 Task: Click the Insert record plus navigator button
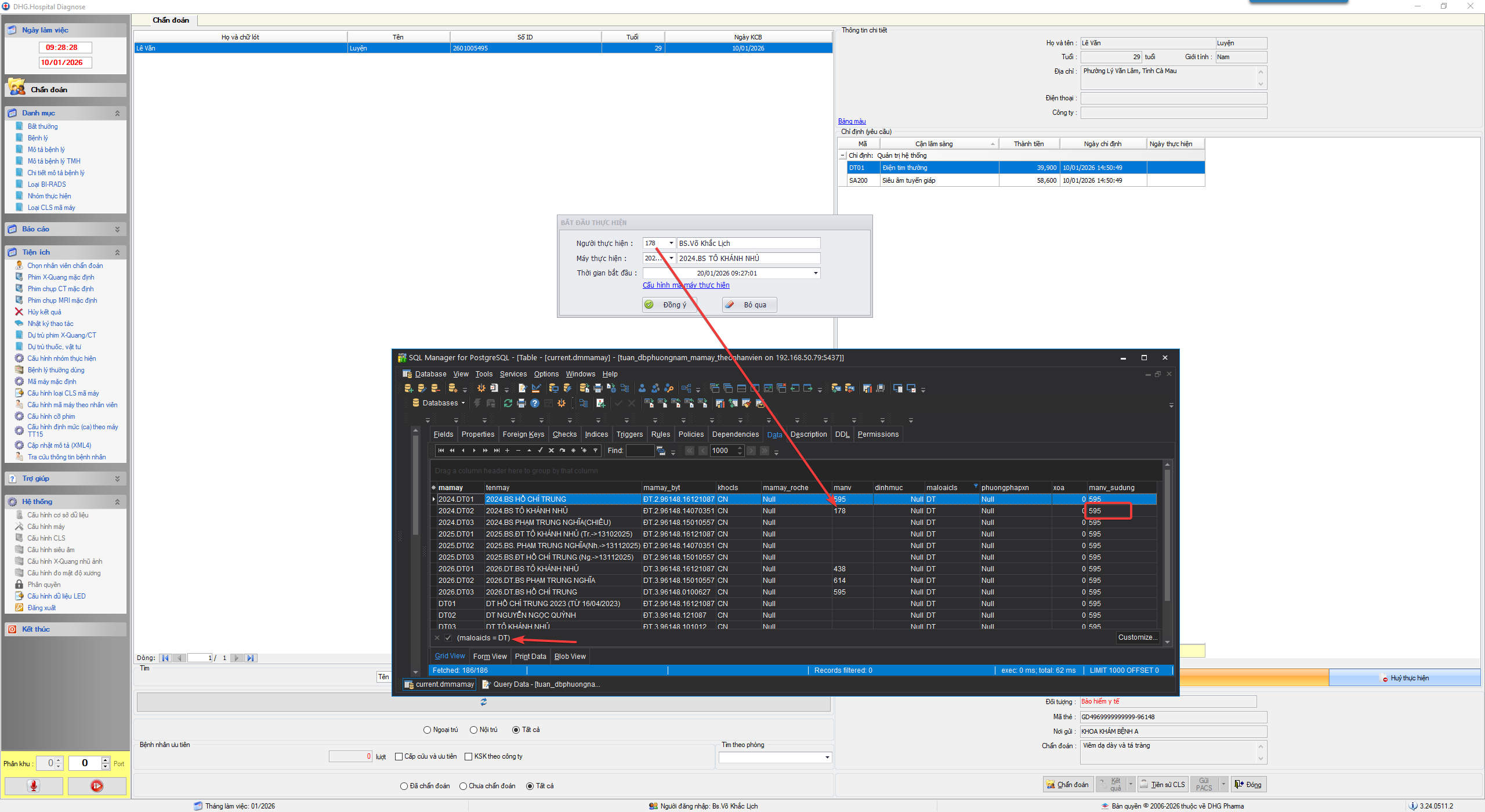[x=507, y=451]
